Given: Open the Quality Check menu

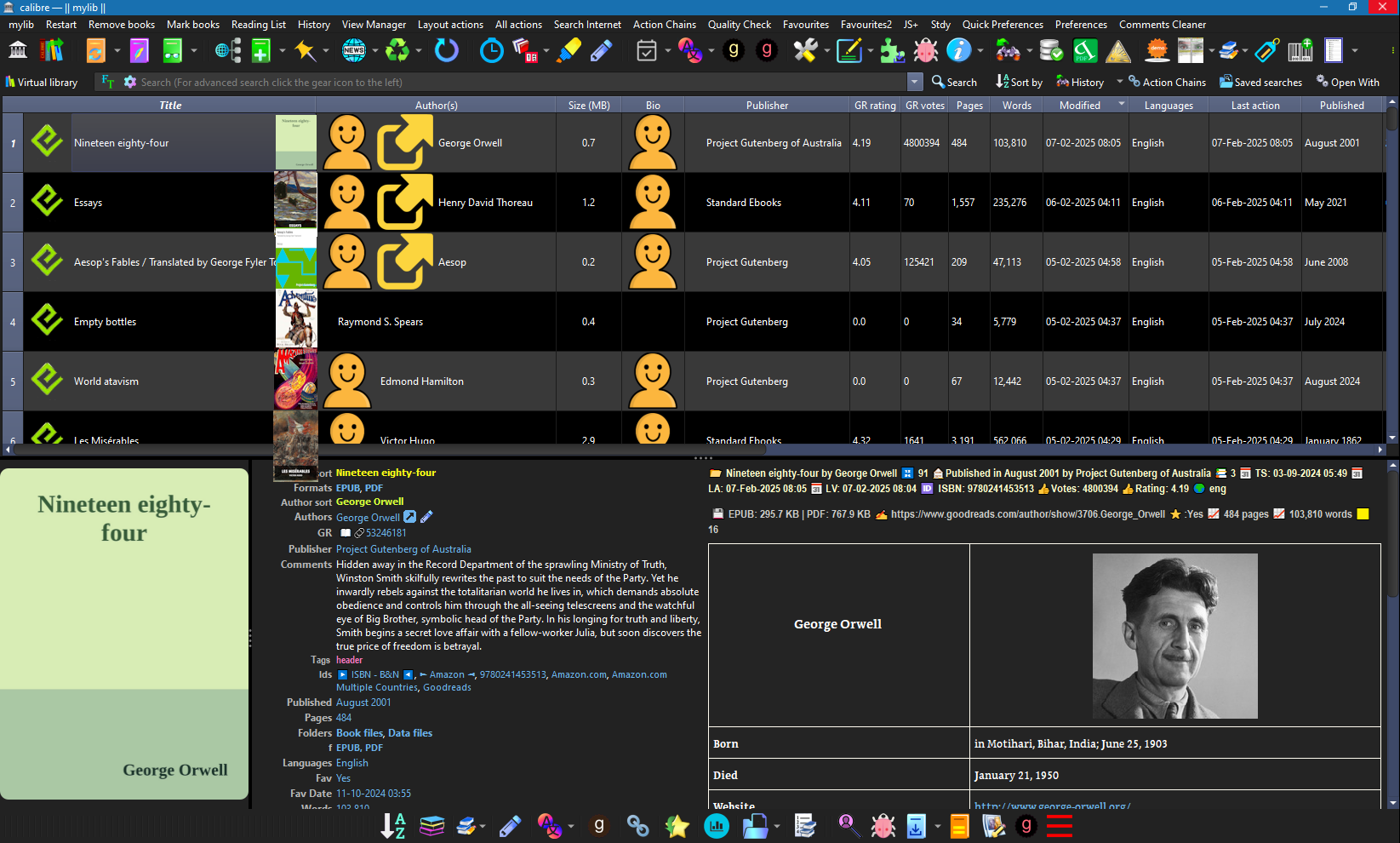Looking at the screenshot, I should (740, 25).
